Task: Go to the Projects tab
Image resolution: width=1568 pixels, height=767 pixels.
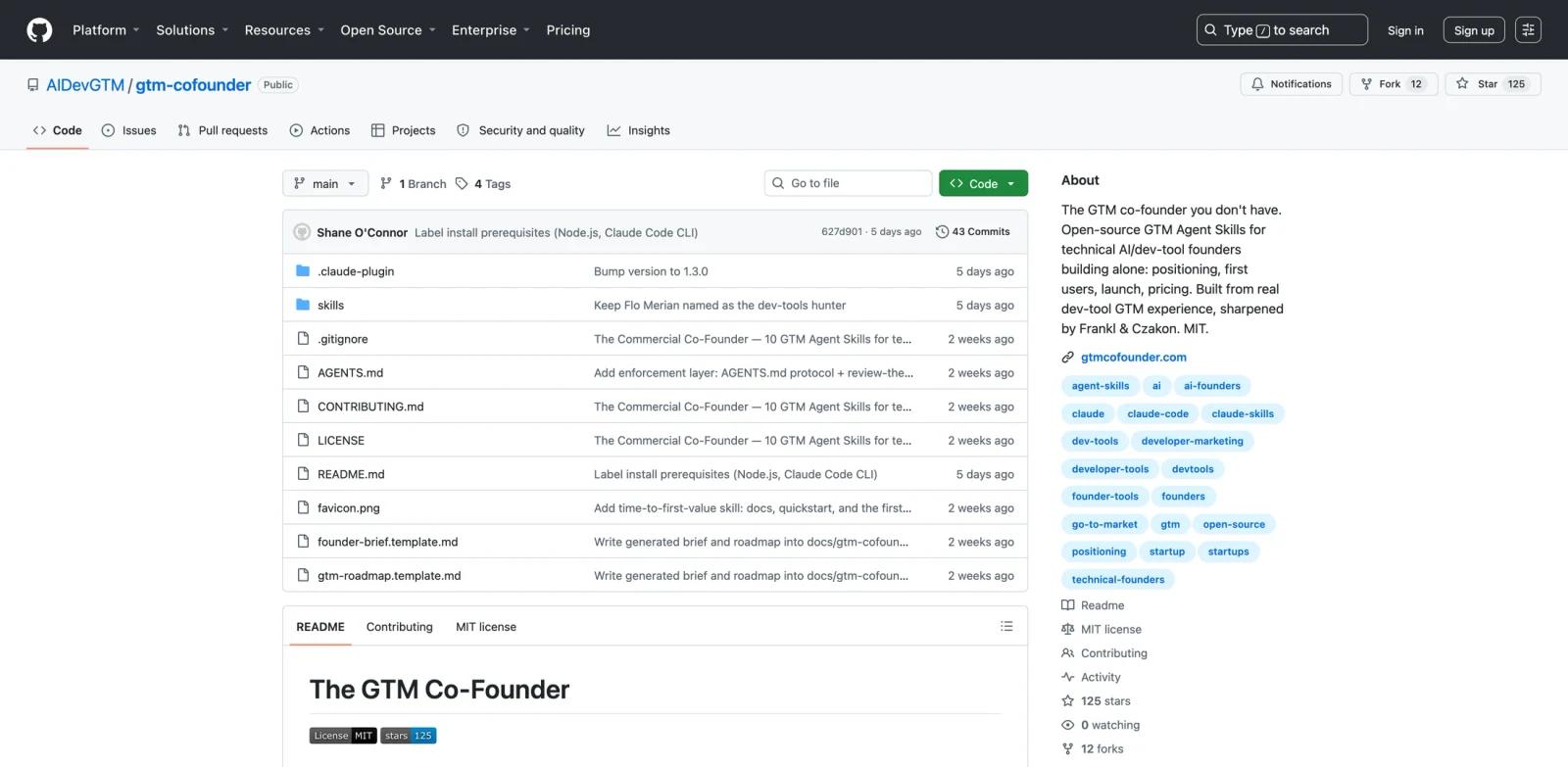Action: (403, 130)
